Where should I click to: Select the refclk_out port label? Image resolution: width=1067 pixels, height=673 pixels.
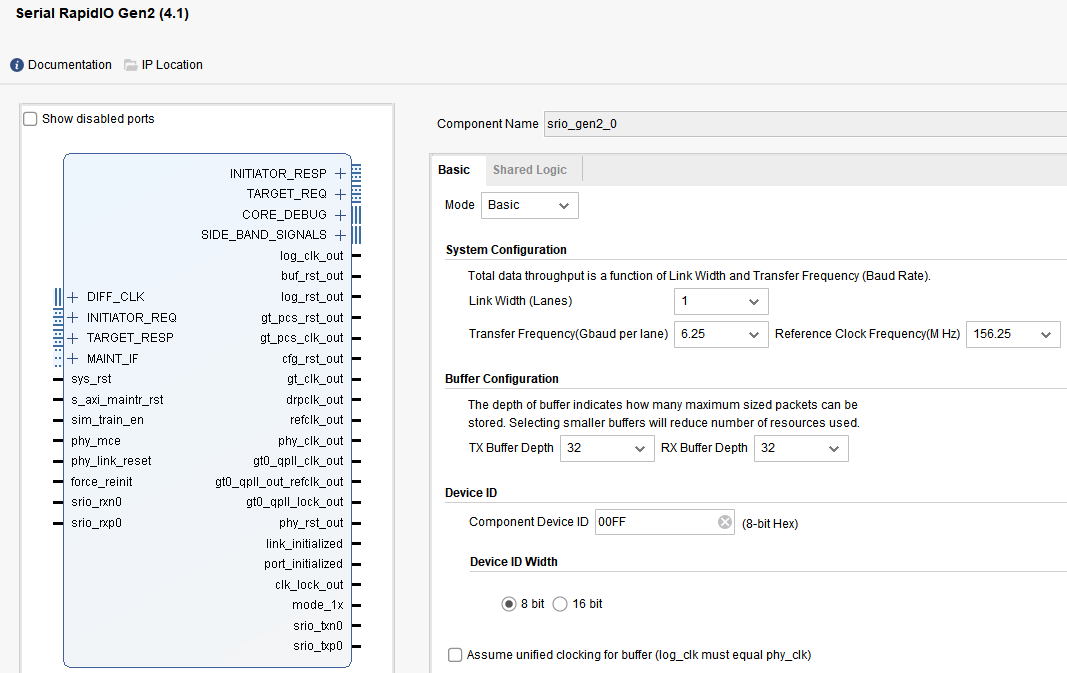pyautogui.click(x=316, y=420)
